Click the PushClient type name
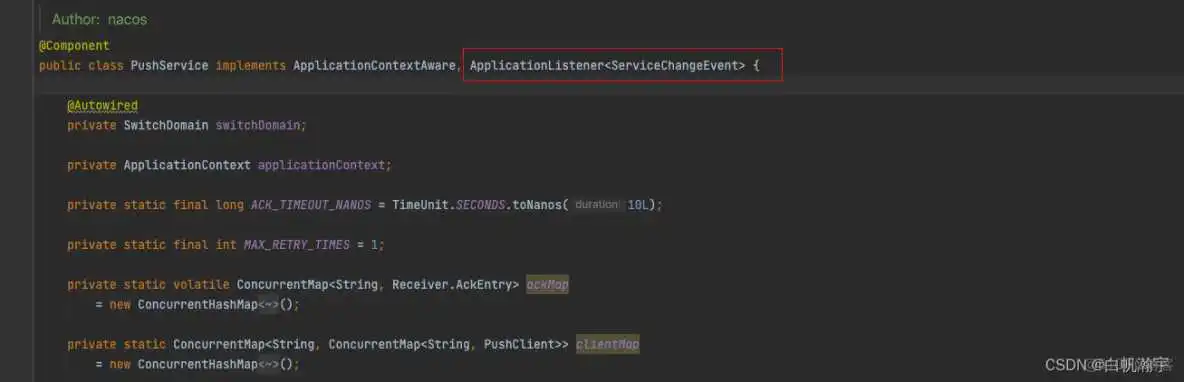The width and height of the screenshot is (1184, 382). pyautogui.click(x=519, y=344)
